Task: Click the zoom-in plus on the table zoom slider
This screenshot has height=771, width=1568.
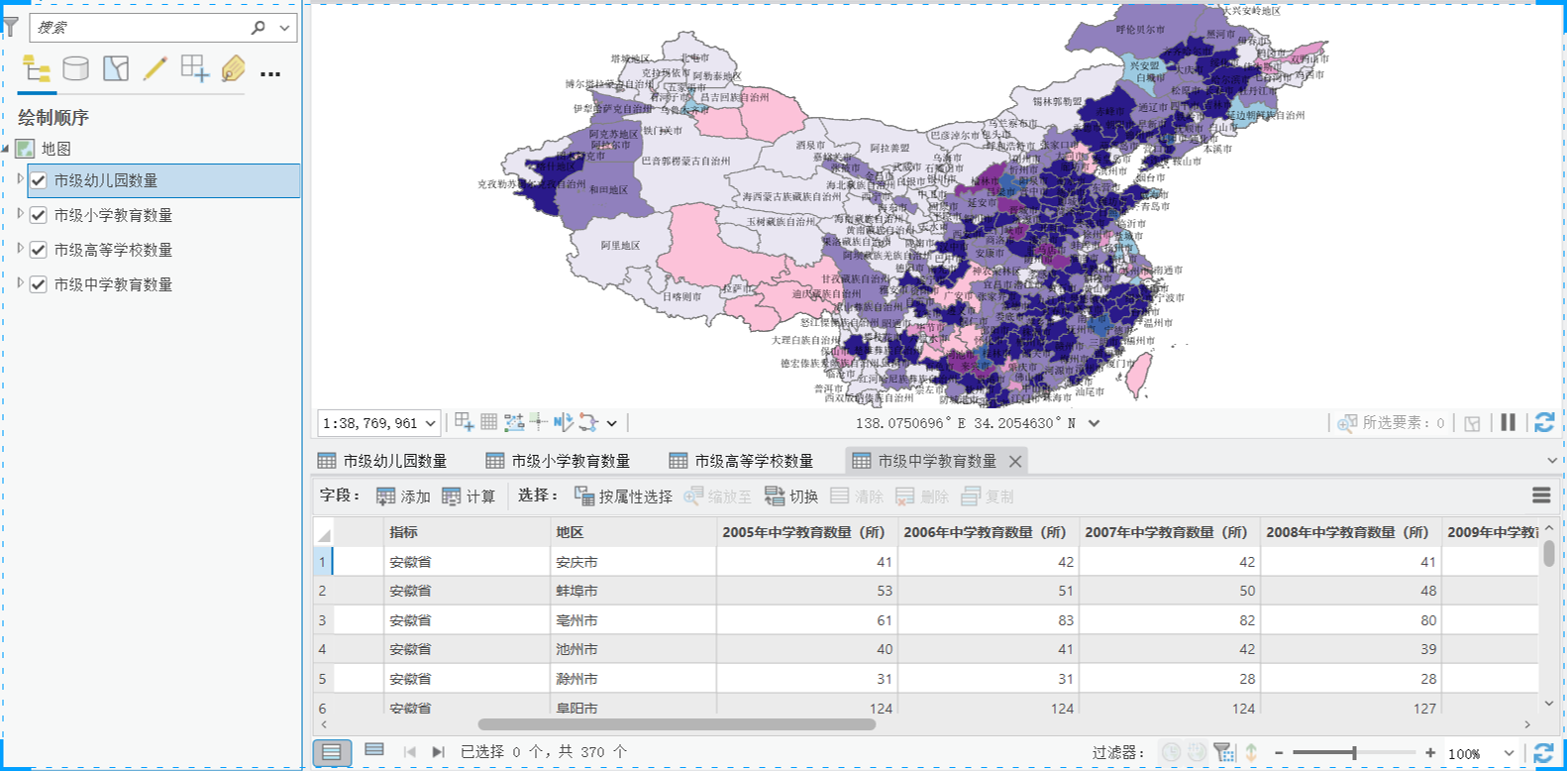Action: click(1430, 753)
